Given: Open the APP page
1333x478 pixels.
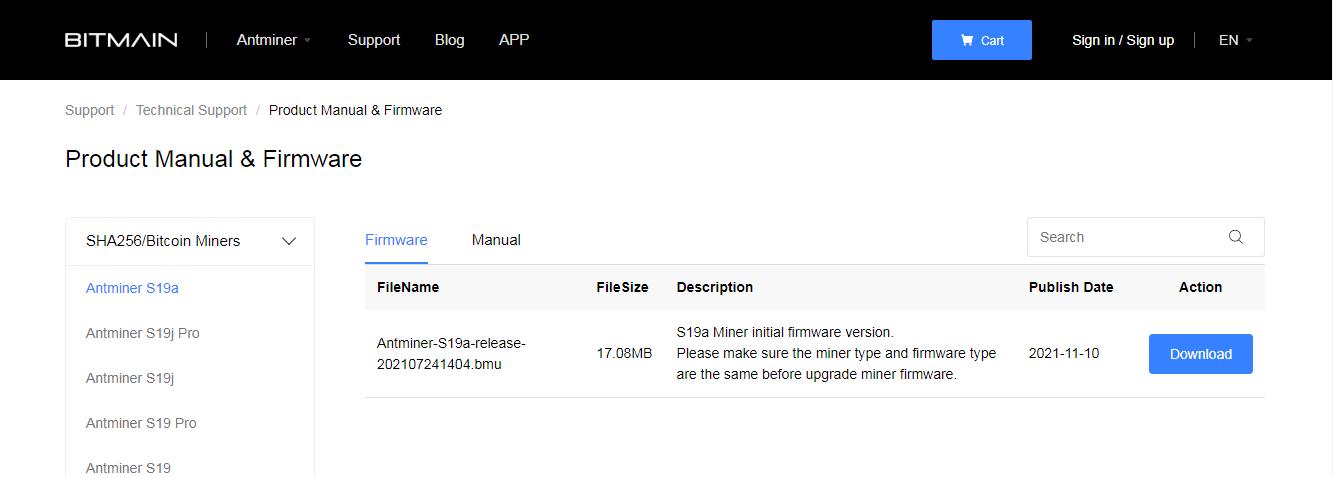Looking at the screenshot, I should pyautogui.click(x=514, y=40).
